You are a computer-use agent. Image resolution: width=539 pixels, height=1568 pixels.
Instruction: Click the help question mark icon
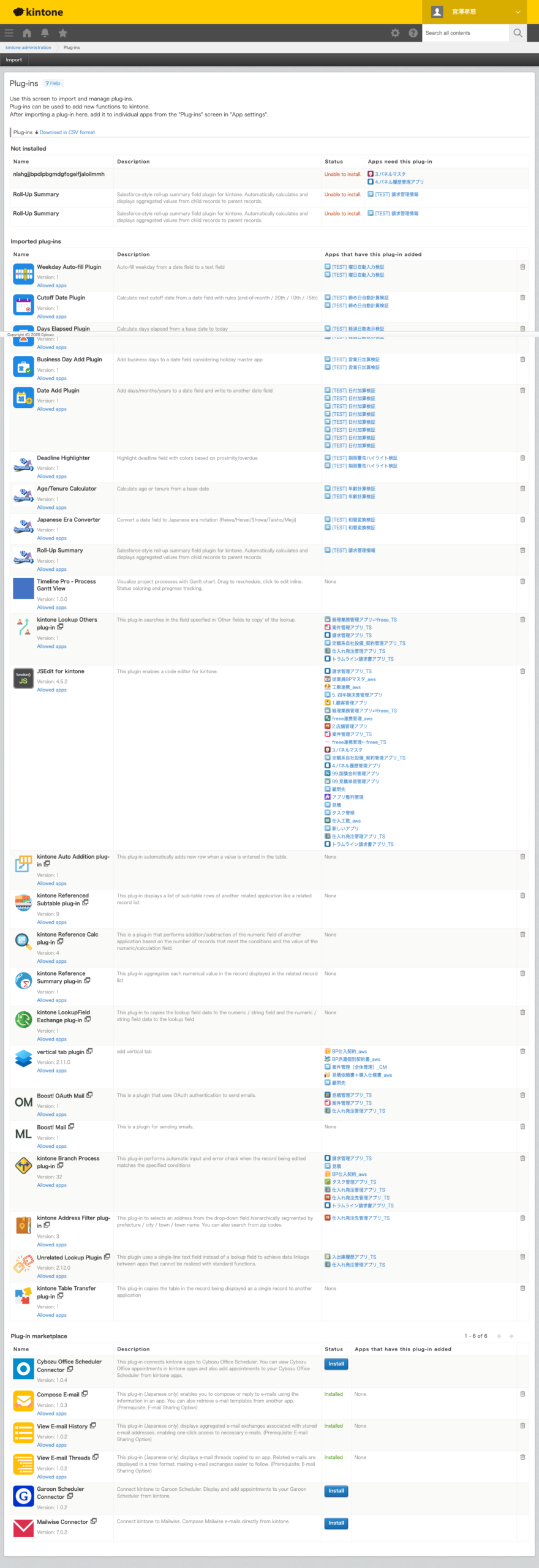coord(413,33)
